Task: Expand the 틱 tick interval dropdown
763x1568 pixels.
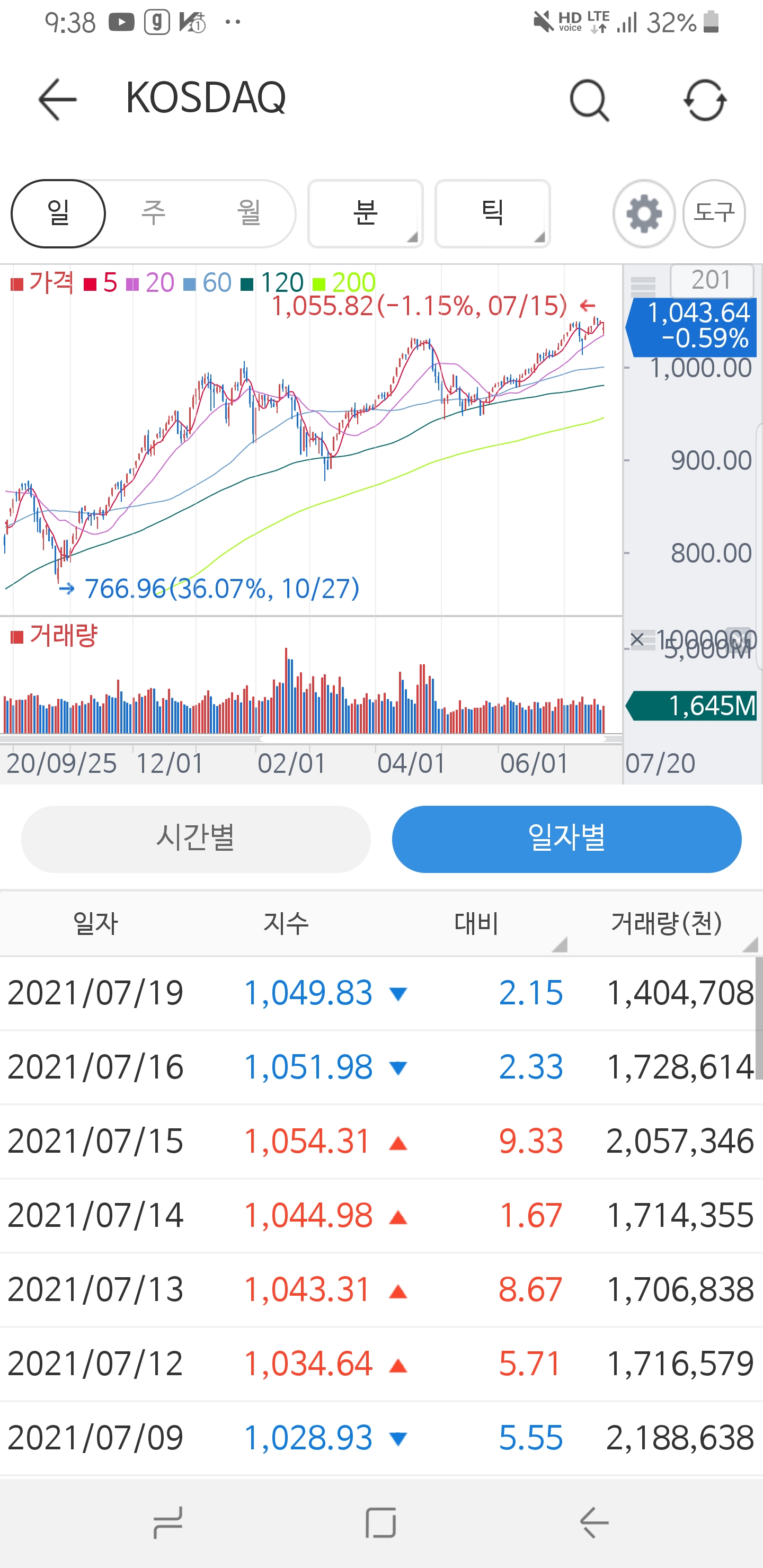Action: coord(492,213)
